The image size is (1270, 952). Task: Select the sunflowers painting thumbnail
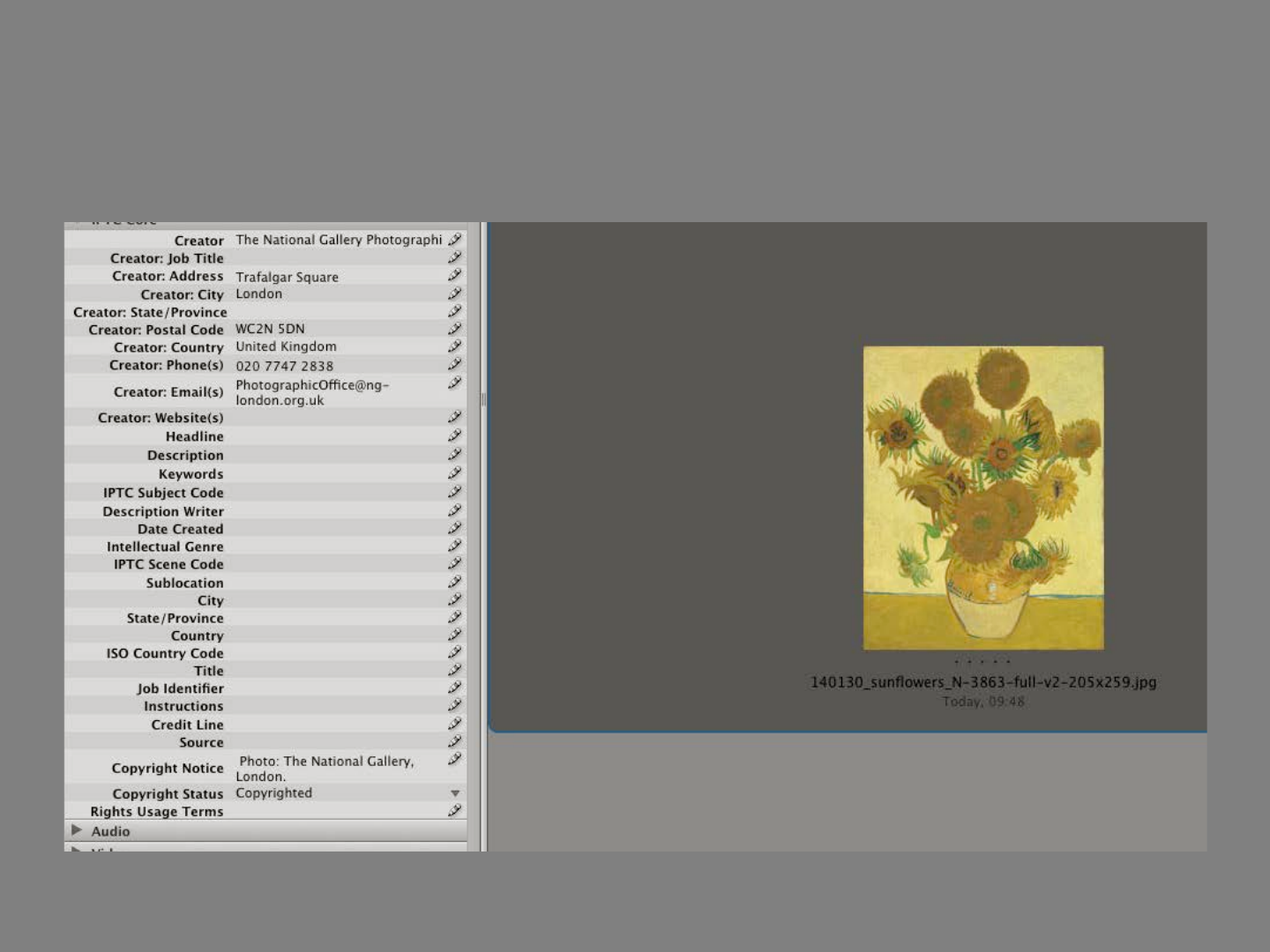983,498
